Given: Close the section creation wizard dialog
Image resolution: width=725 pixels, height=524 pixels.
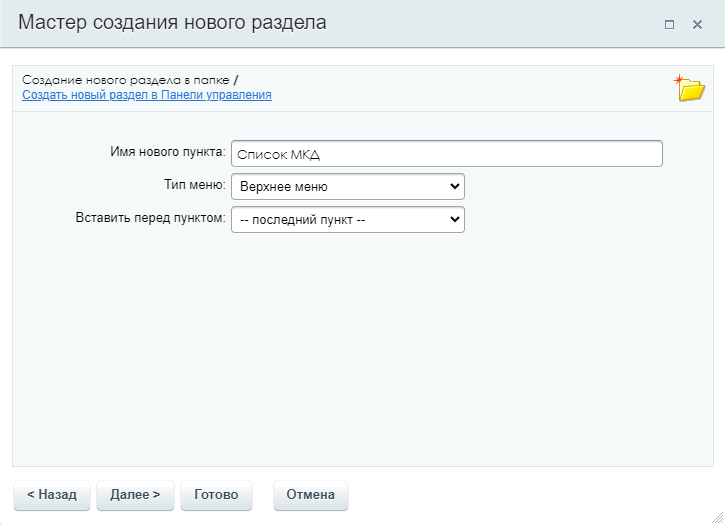Looking at the screenshot, I should tap(697, 25).
